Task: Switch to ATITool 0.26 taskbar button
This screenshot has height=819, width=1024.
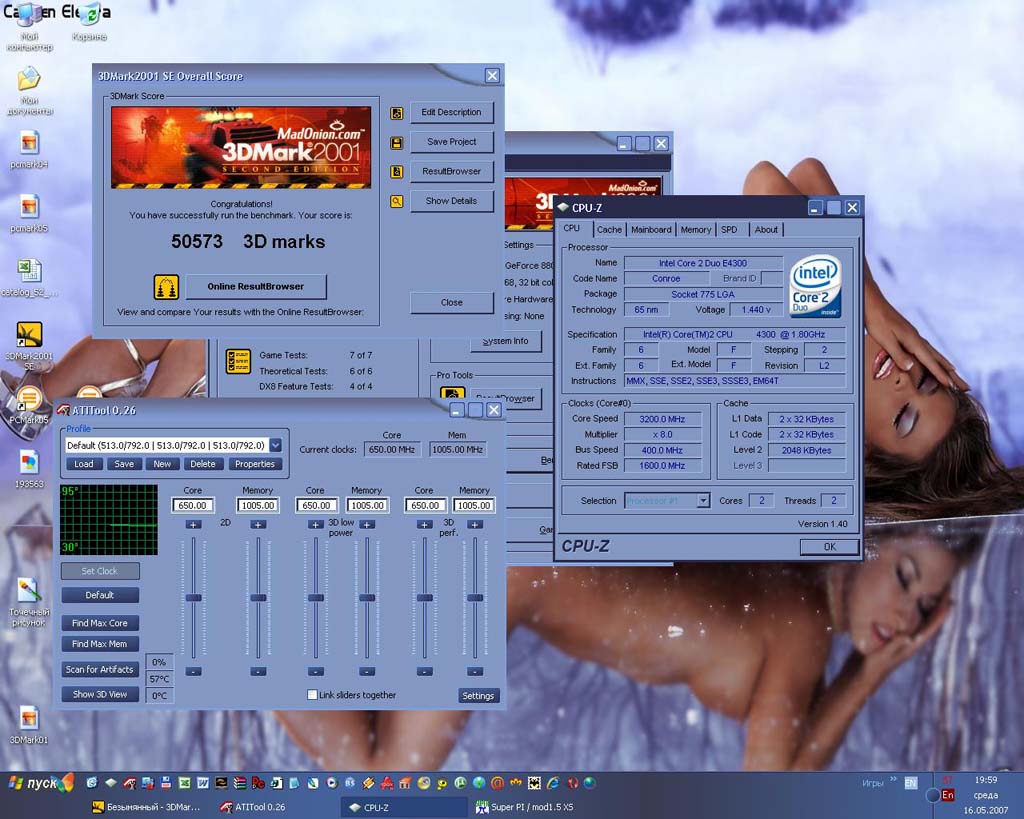Action: (x=253, y=807)
